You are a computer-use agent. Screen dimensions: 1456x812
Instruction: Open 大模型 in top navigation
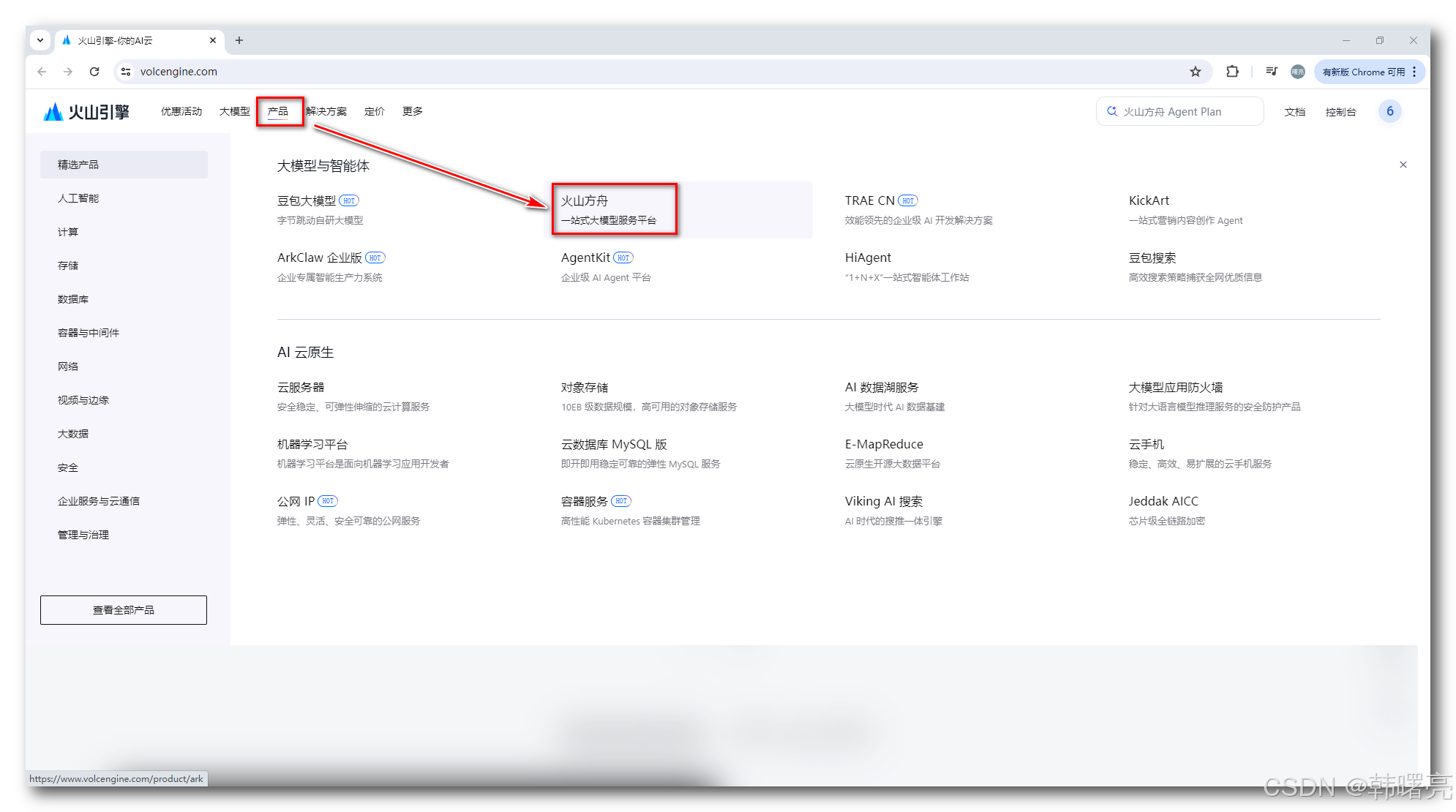pyautogui.click(x=235, y=111)
